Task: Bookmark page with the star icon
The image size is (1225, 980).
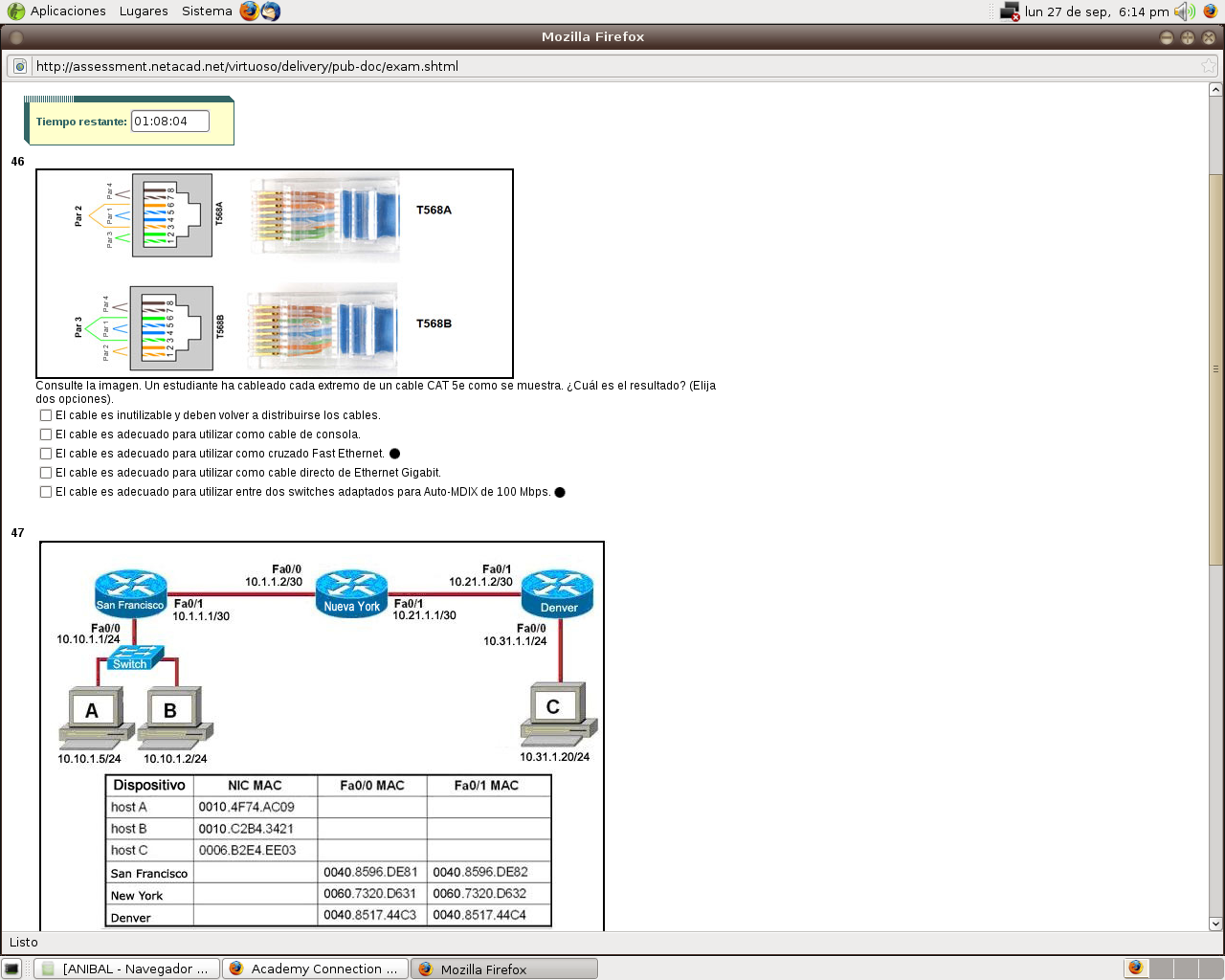Action: (1209, 66)
